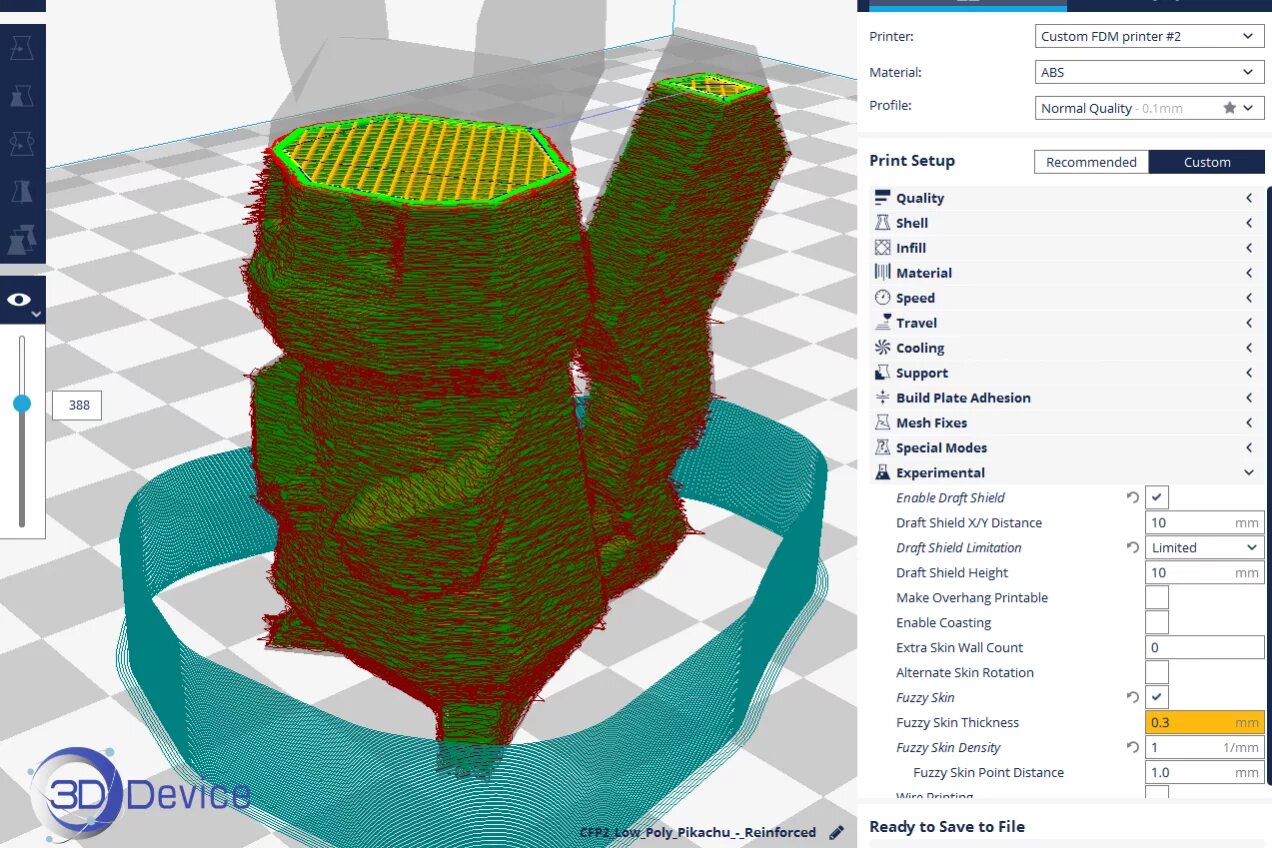Image resolution: width=1272 pixels, height=848 pixels.
Task: Reset Draft Shield Limitation to default
Action: (x=1132, y=547)
